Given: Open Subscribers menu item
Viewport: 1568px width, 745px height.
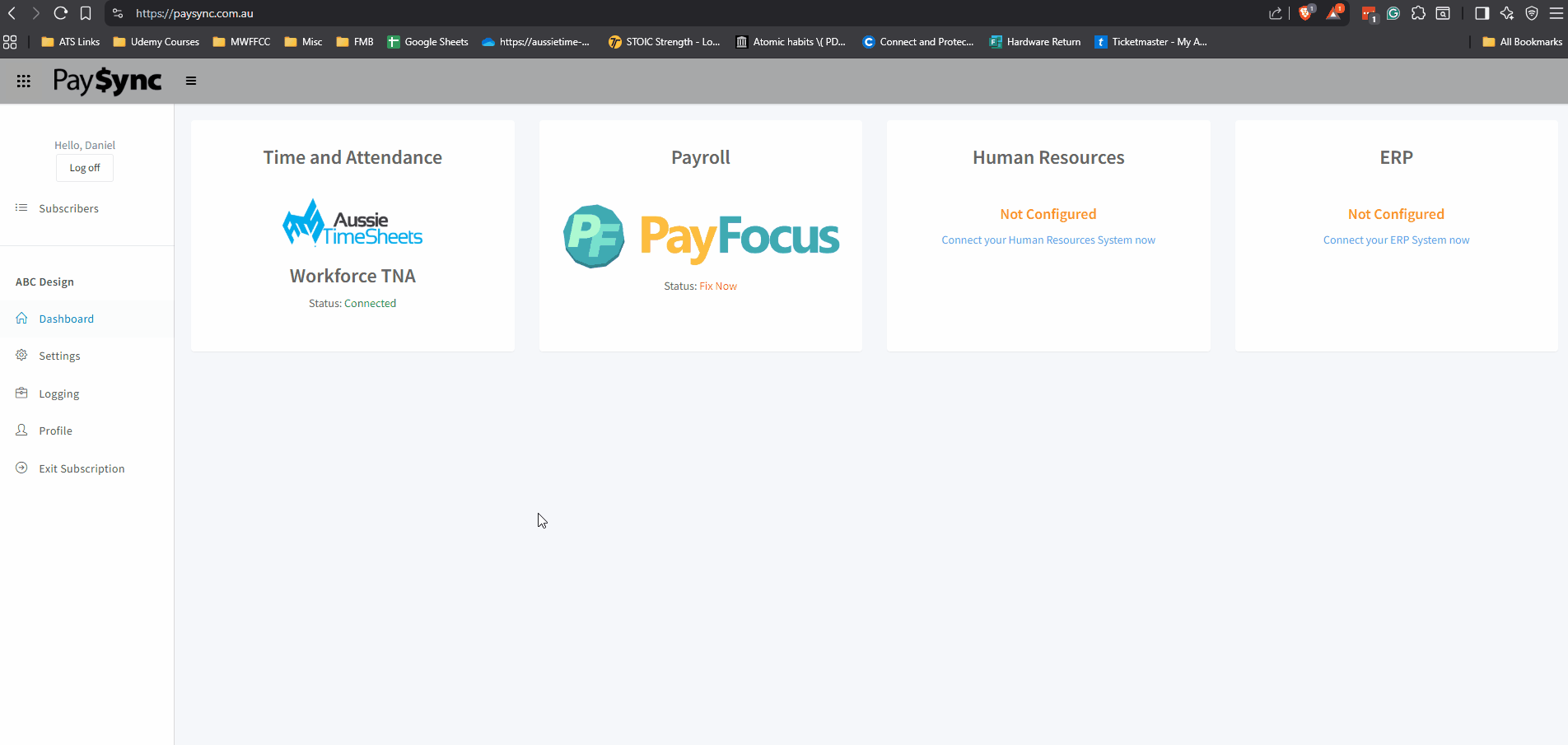Looking at the screenshot, I should click(x=69, y=208).
